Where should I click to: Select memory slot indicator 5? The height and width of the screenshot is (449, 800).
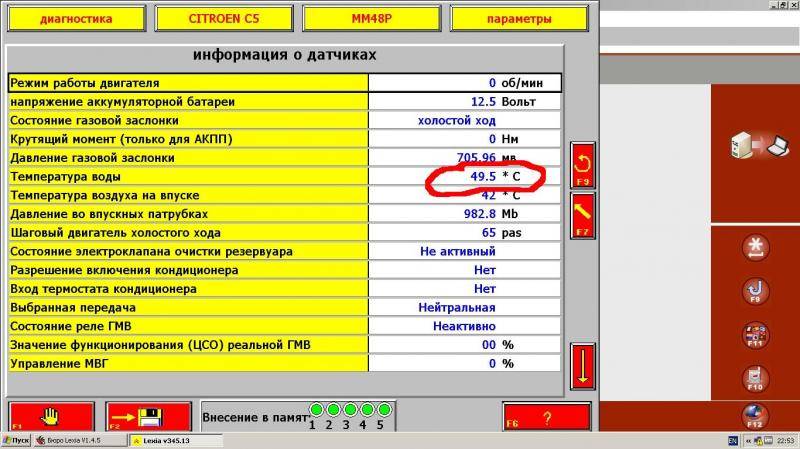380,410
